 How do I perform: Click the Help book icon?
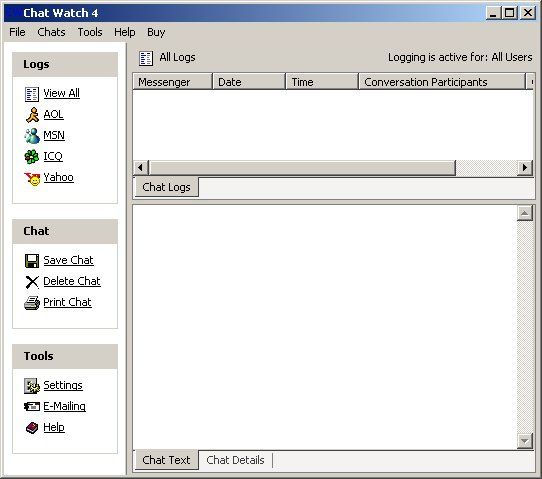coord(32,428)
